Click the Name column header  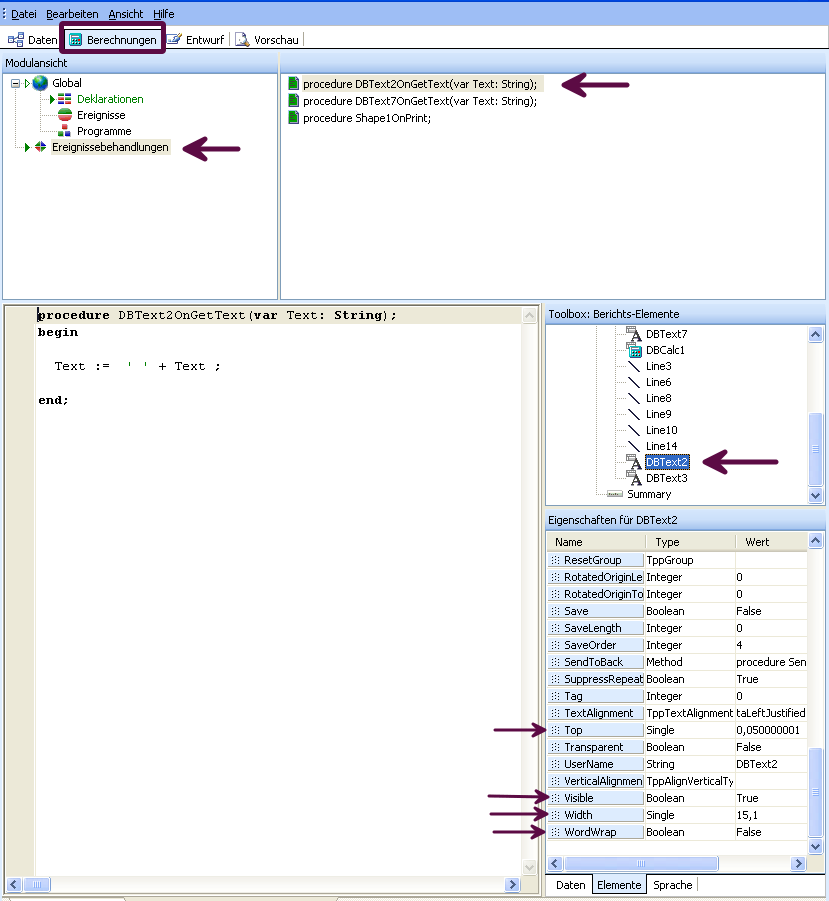pyautogui.click(x=596, y=542)
